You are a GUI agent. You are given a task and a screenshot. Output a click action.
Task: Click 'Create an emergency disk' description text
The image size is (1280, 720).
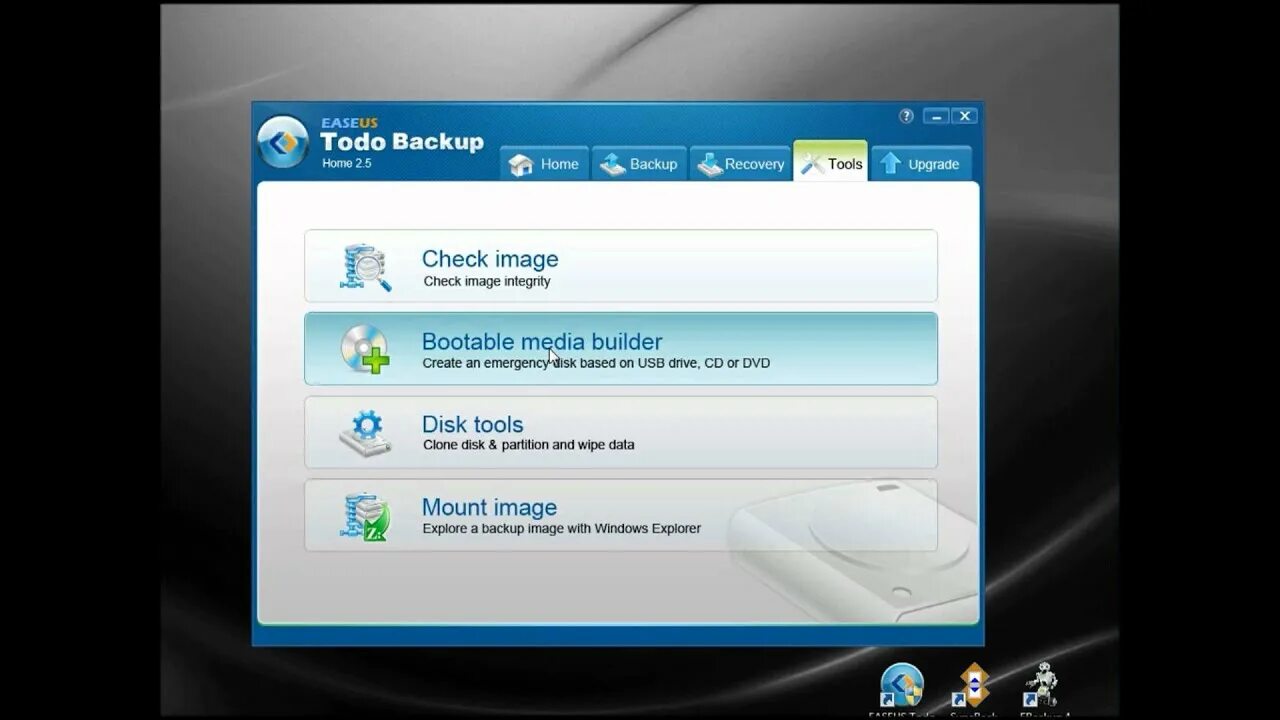pos(596,363)
